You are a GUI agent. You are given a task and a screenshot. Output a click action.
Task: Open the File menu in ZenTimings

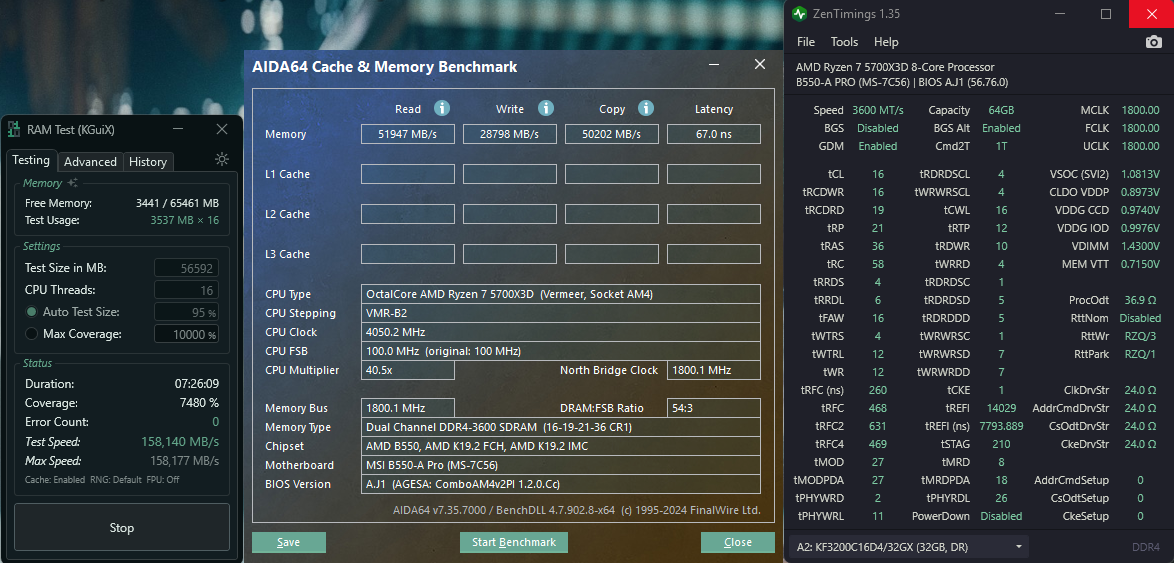(806, 42)
